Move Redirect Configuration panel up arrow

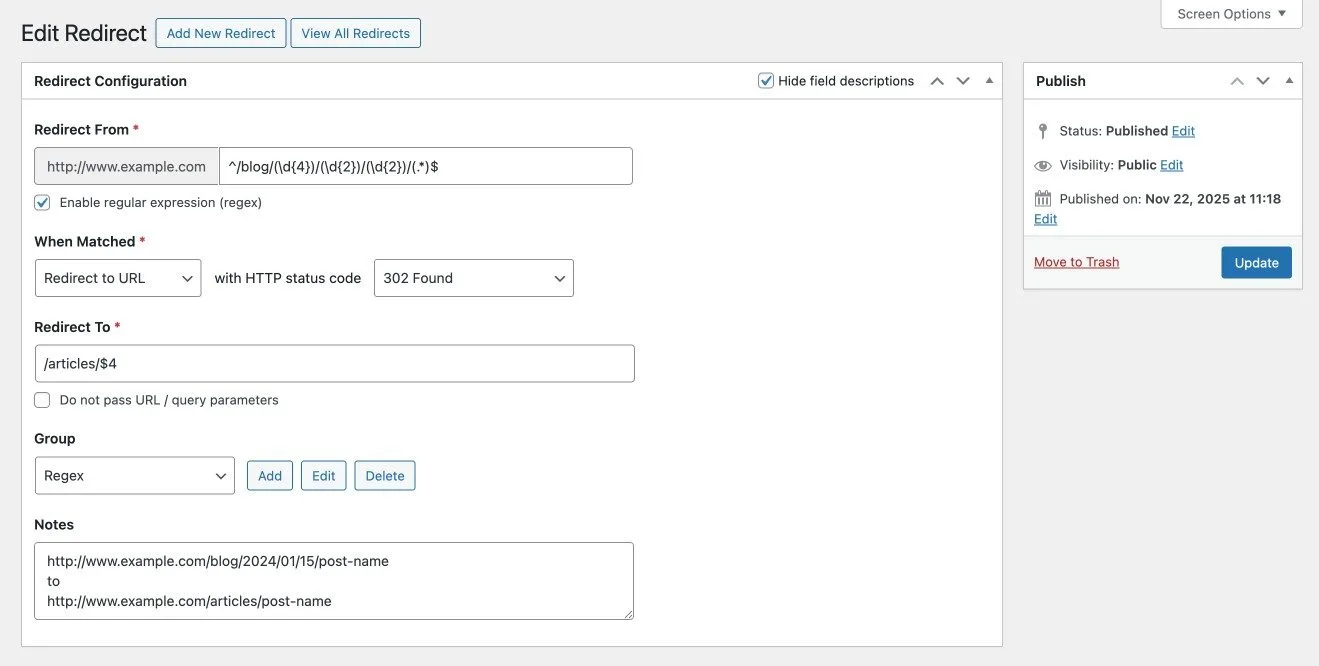pyautogui.click(x=937, y=81)
